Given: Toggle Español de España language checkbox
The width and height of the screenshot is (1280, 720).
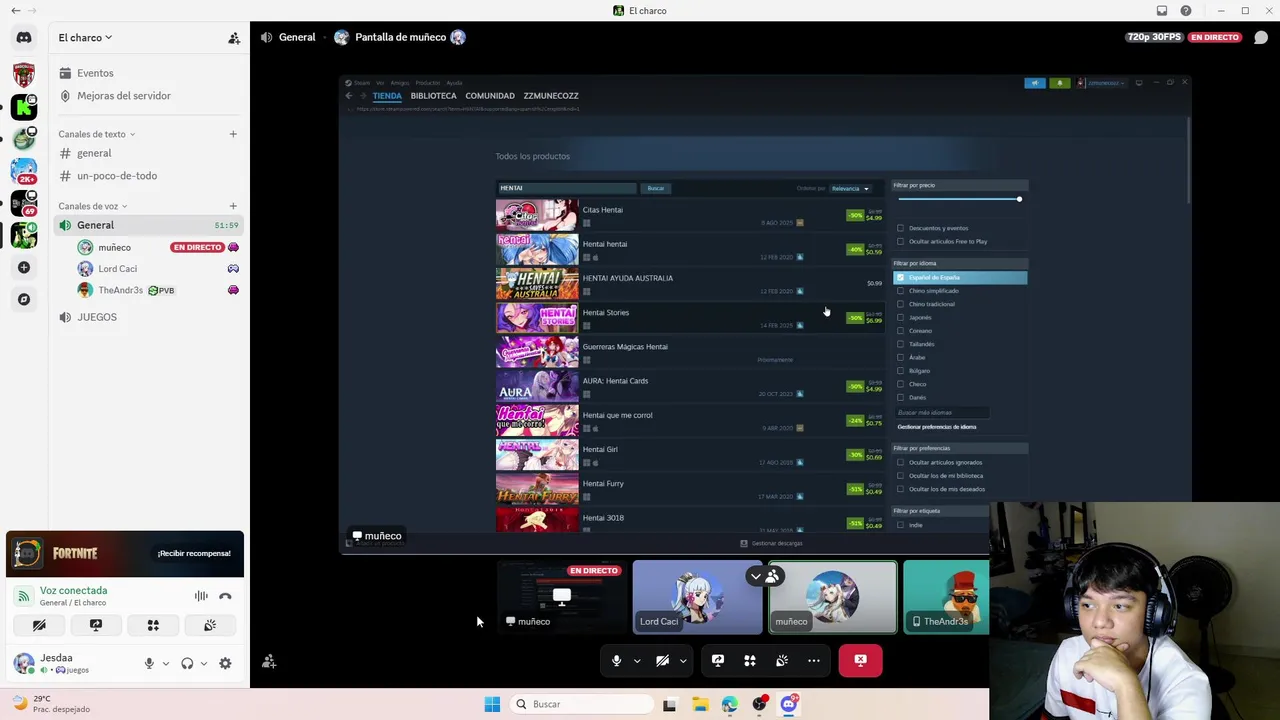Looking at the screenshot, I should pyautogui.click(x=900, y=277).
